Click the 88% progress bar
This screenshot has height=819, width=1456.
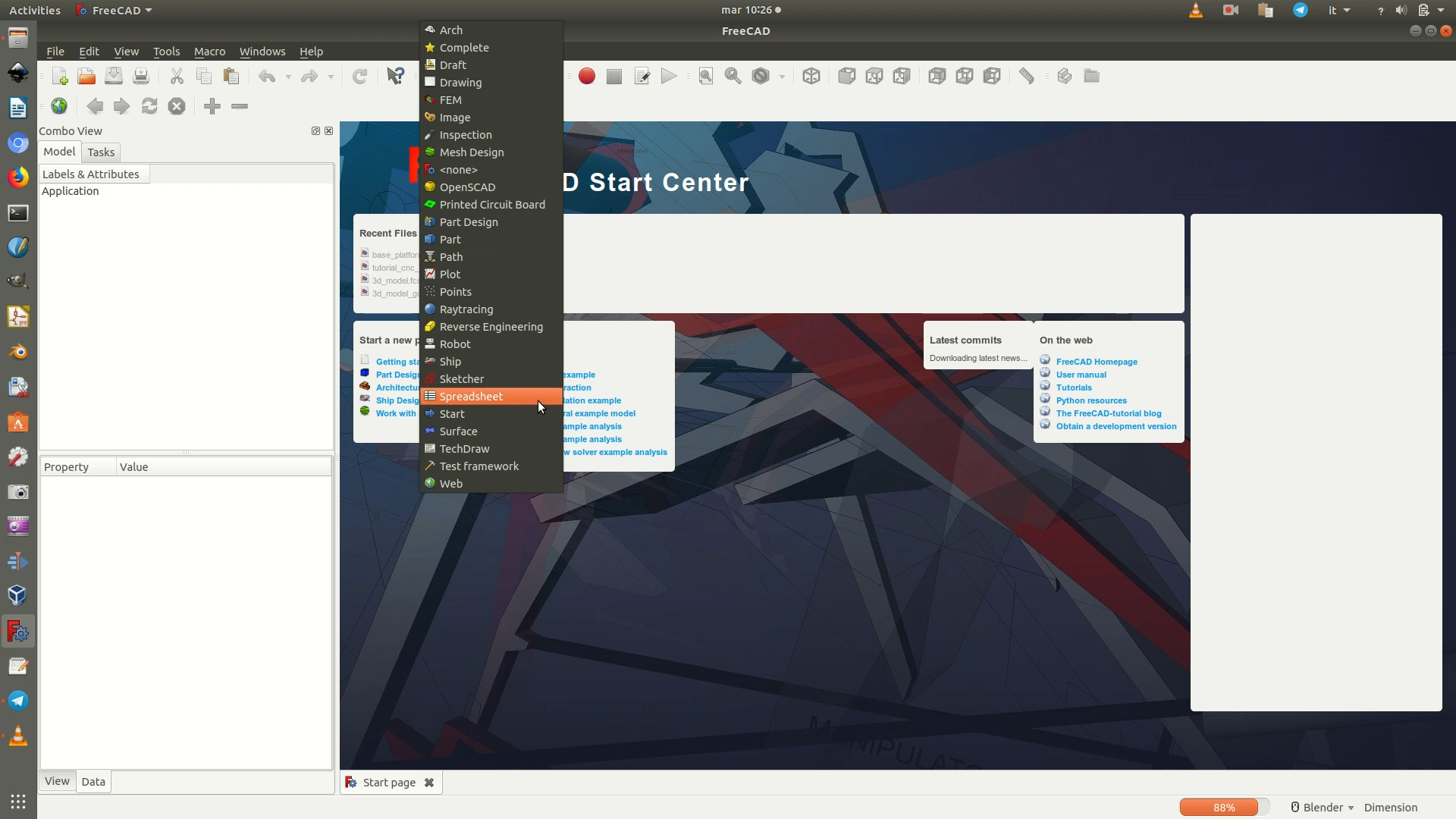(x=1224, y=808)
